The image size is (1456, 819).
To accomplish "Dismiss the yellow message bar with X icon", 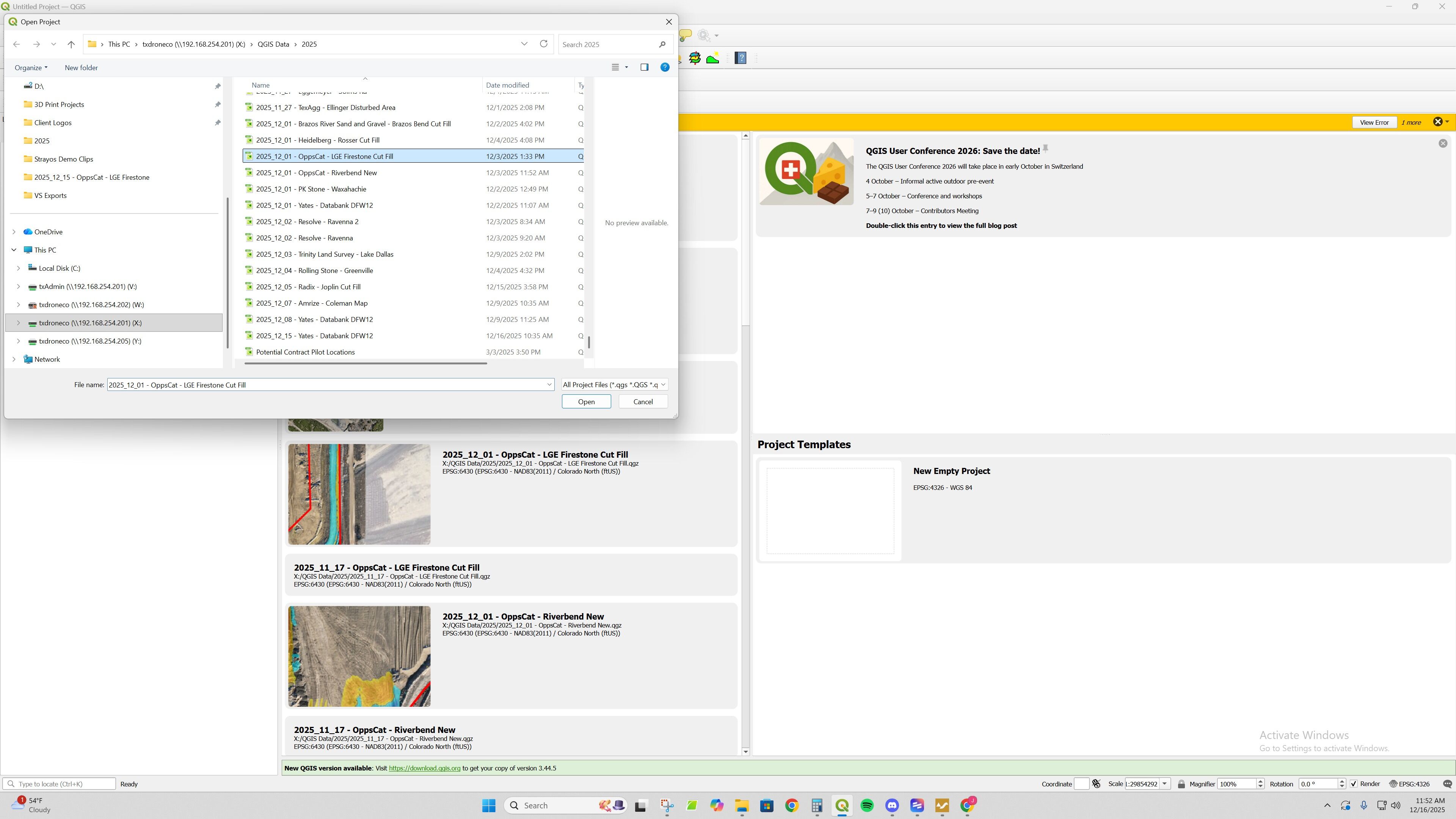I will 1438,122.
